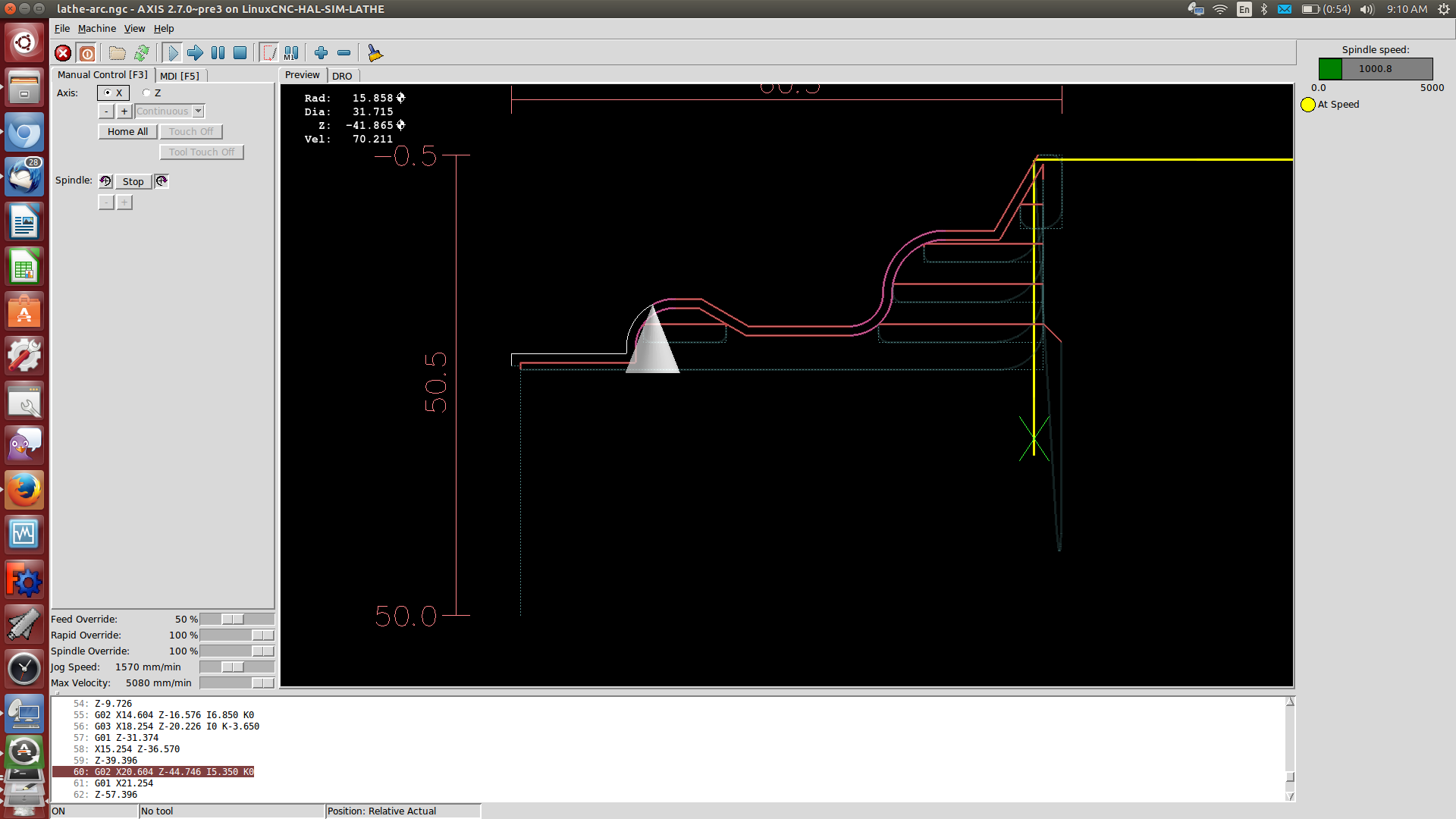The image size is (1456, 819).
Task: Start spindle clockwise
Action: 162,181
